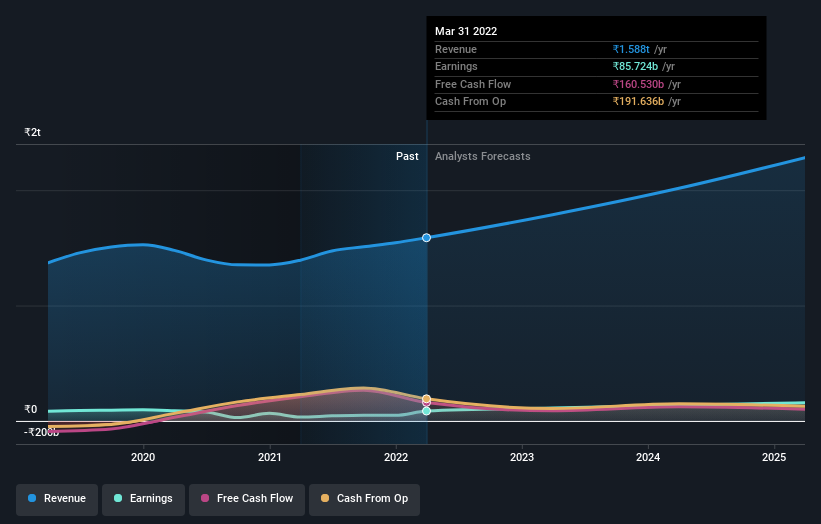This screenshot has width=821, height=524.
Task: Click the ₹191.636b cash from op value
Action: [x=638, y=102]
